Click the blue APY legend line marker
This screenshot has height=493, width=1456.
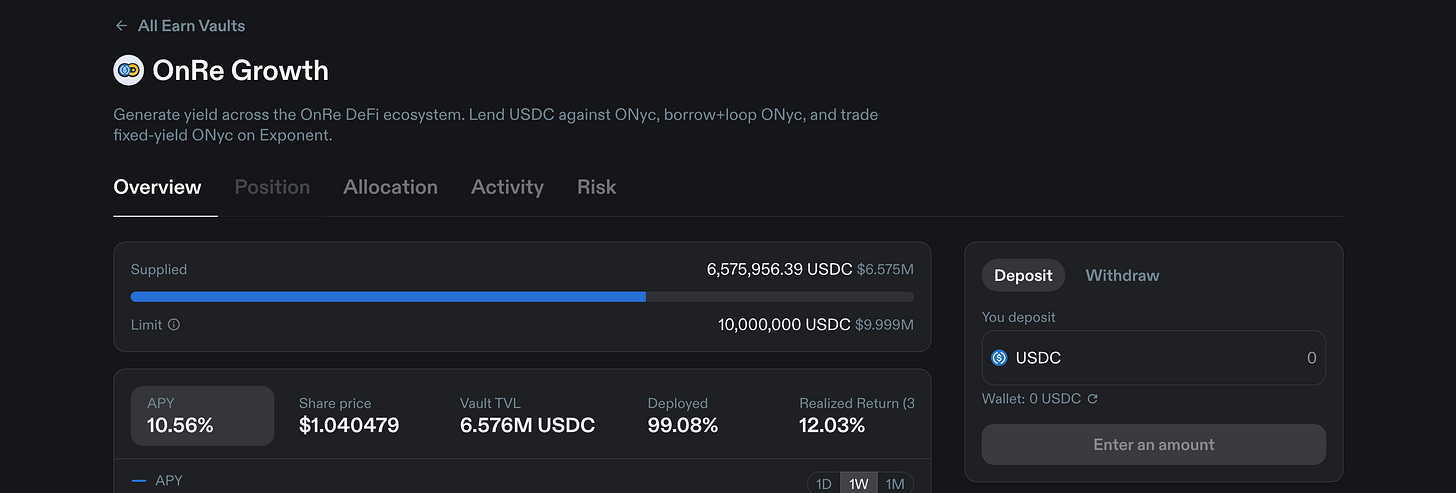[x=139, y=481]
